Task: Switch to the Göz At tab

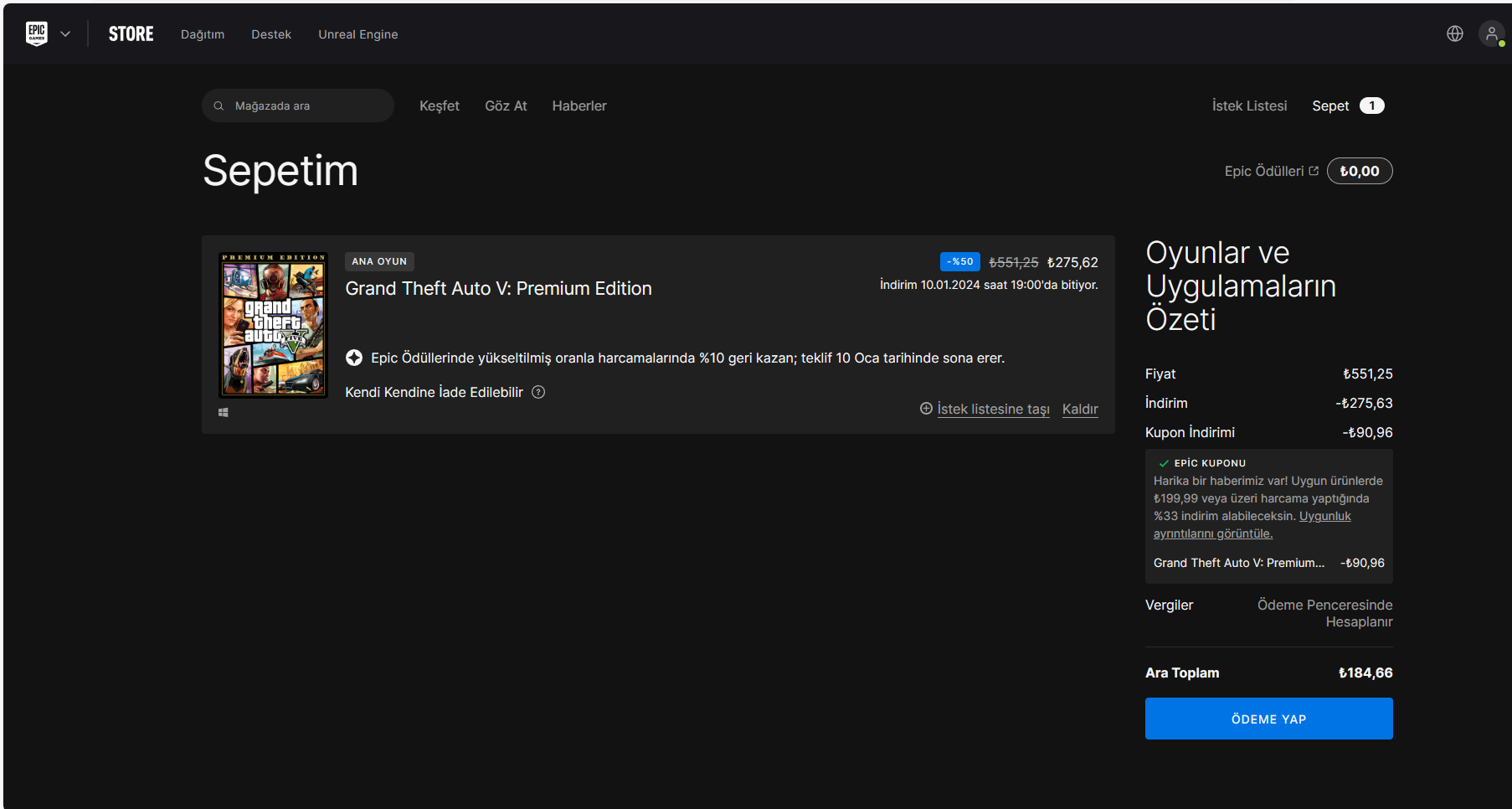Action: pyautogui.click(x=506, y=106)
